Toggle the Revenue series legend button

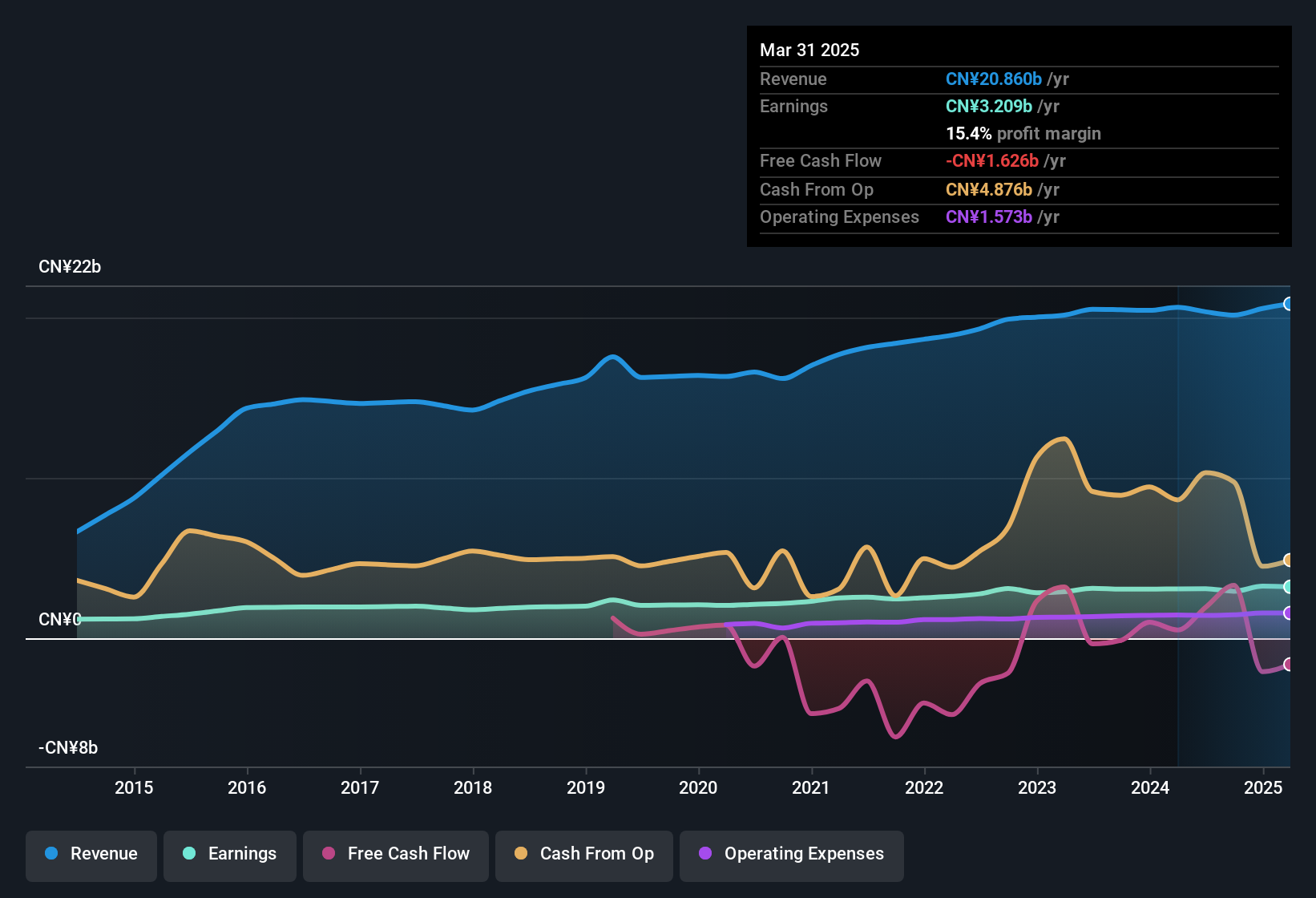tap(91, 854)
